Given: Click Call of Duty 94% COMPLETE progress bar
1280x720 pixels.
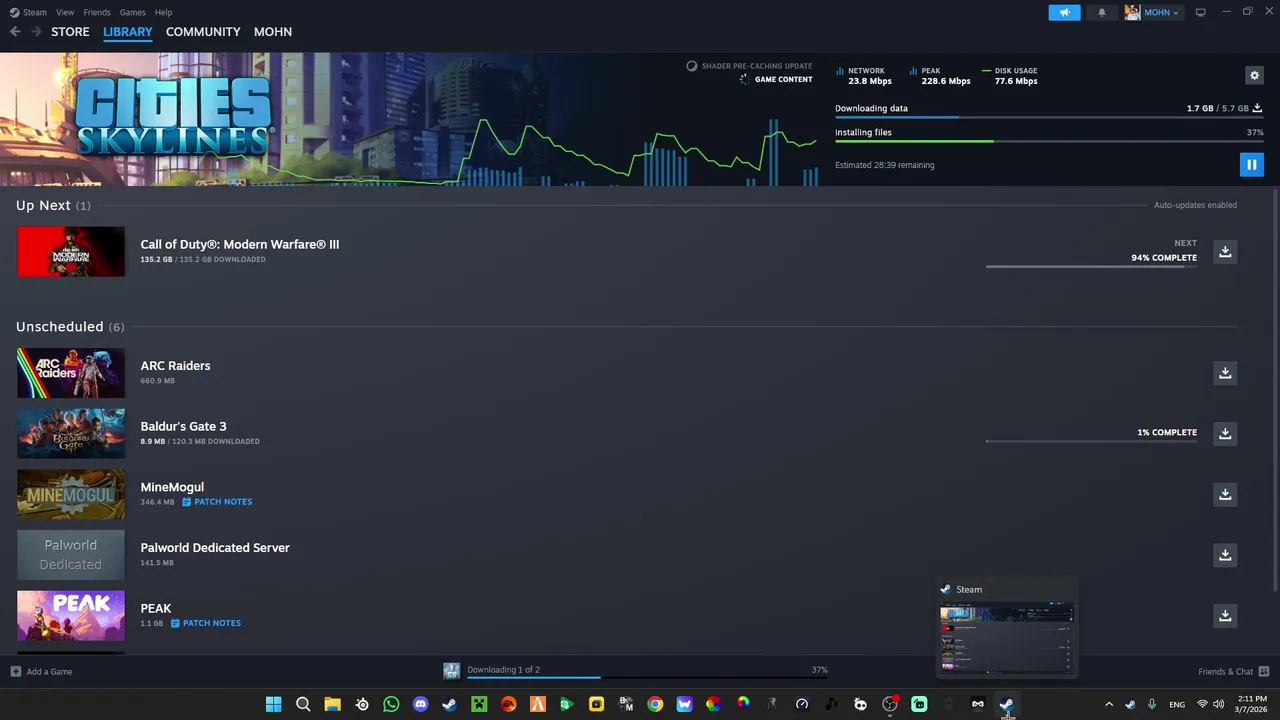Looking at the screenshot, I should (1091, 267).
